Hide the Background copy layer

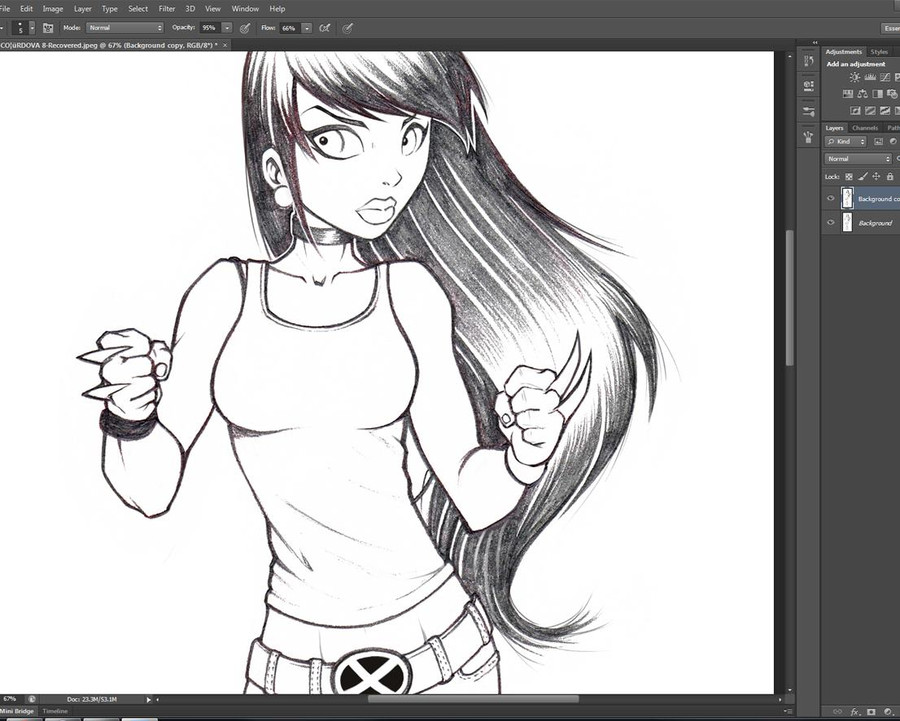831,199
